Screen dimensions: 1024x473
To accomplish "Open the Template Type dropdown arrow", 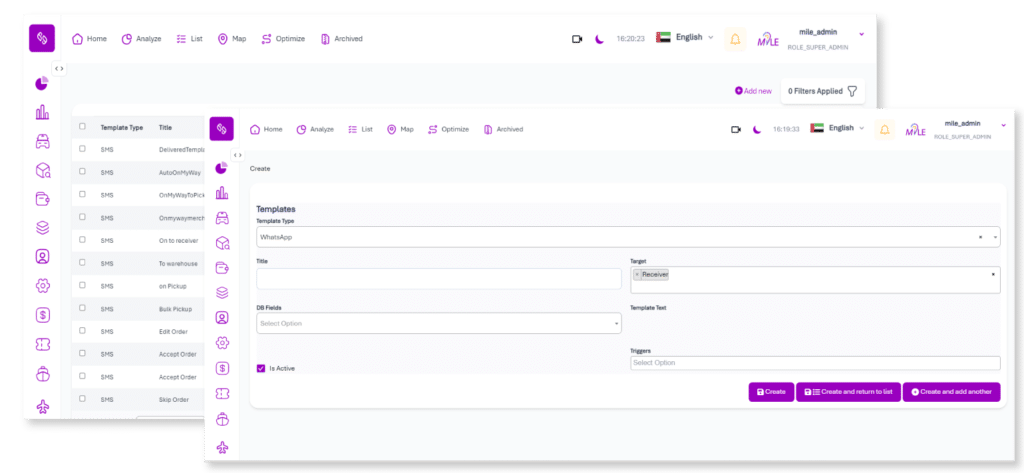I will tap(995, 237).
